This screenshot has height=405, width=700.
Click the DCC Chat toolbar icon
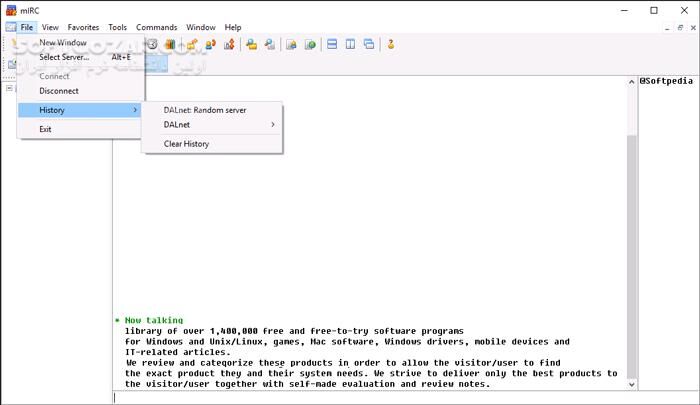point(211,44)
